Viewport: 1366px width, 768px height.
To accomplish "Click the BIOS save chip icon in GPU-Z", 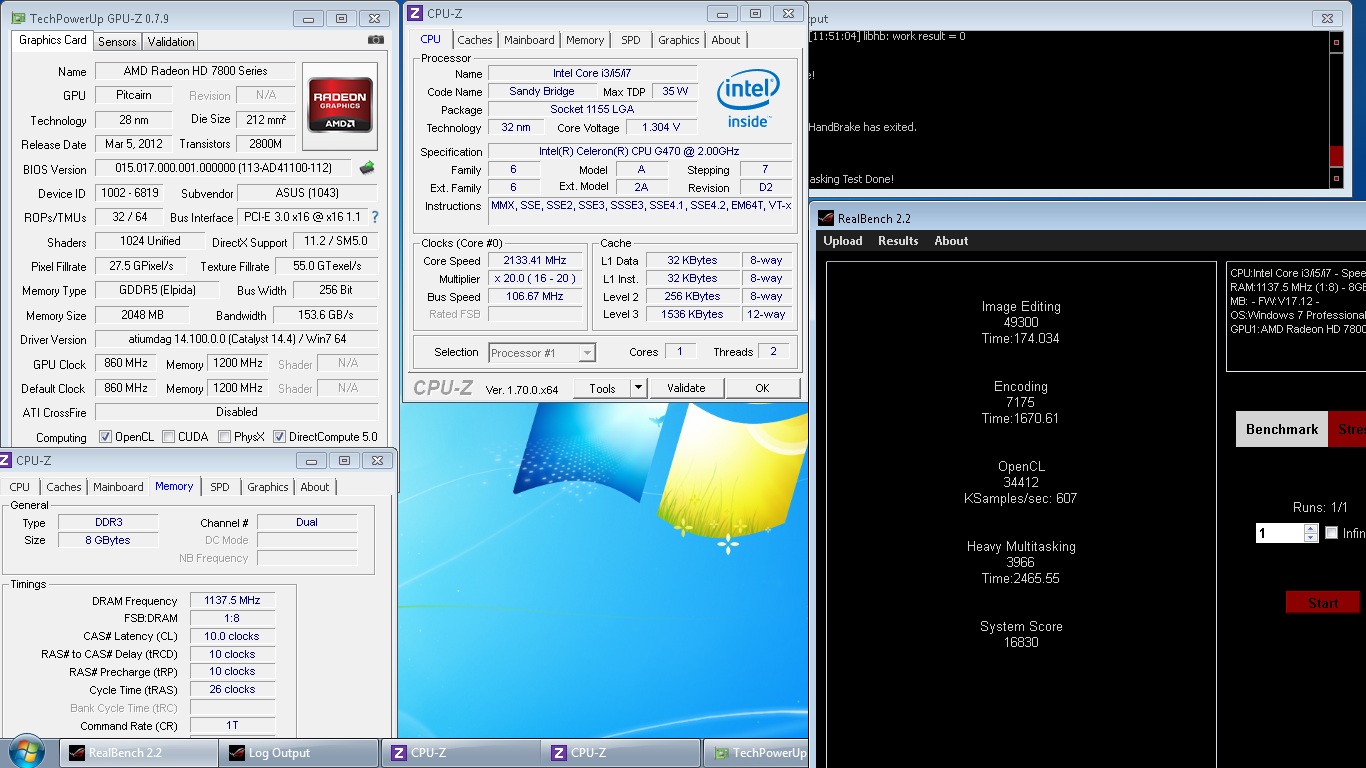I will [367, 168].
